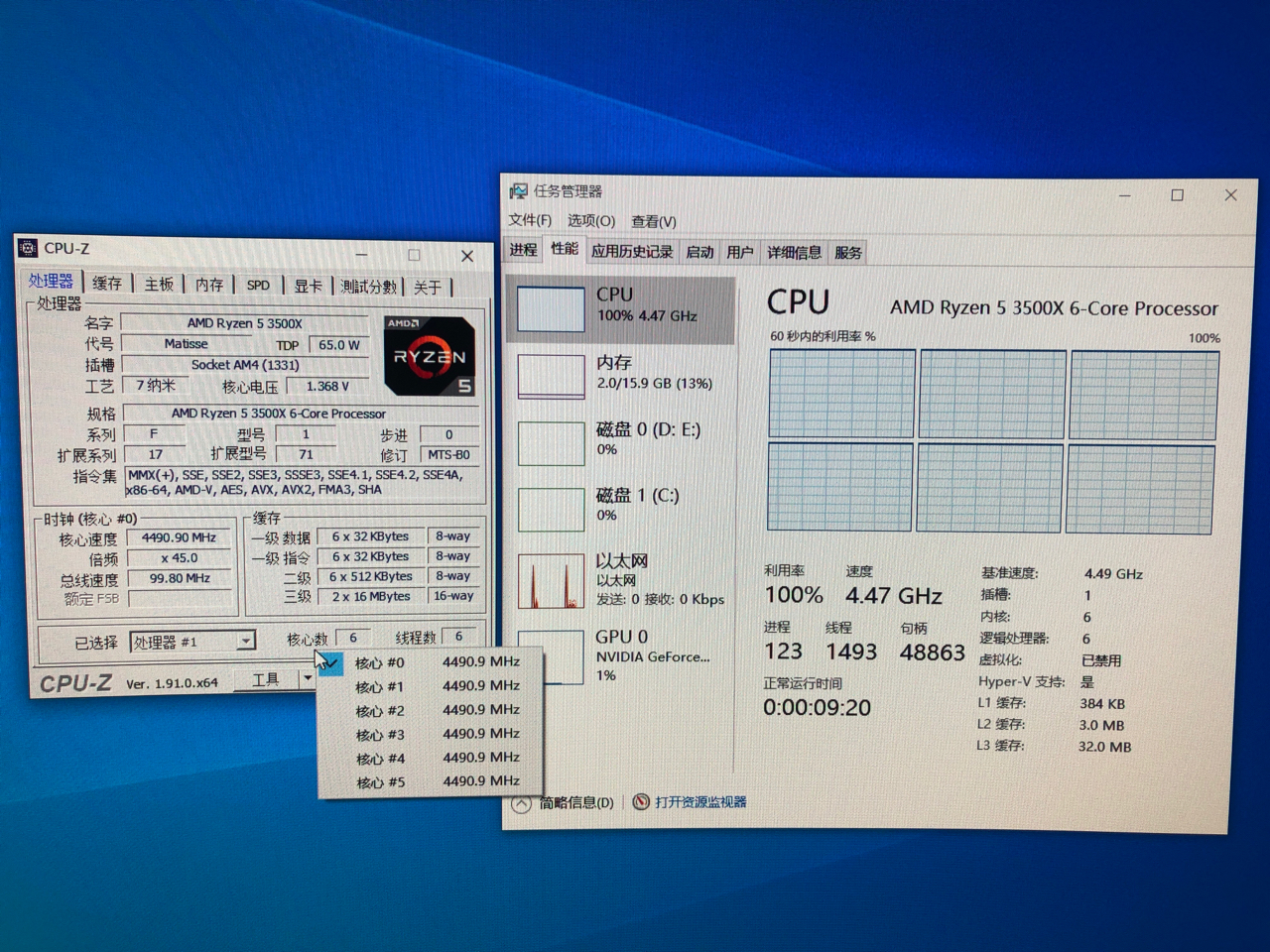Screen dimensions: 1270x952
Task: Click the Task Manager title bar icon
Action: point(518,190)
